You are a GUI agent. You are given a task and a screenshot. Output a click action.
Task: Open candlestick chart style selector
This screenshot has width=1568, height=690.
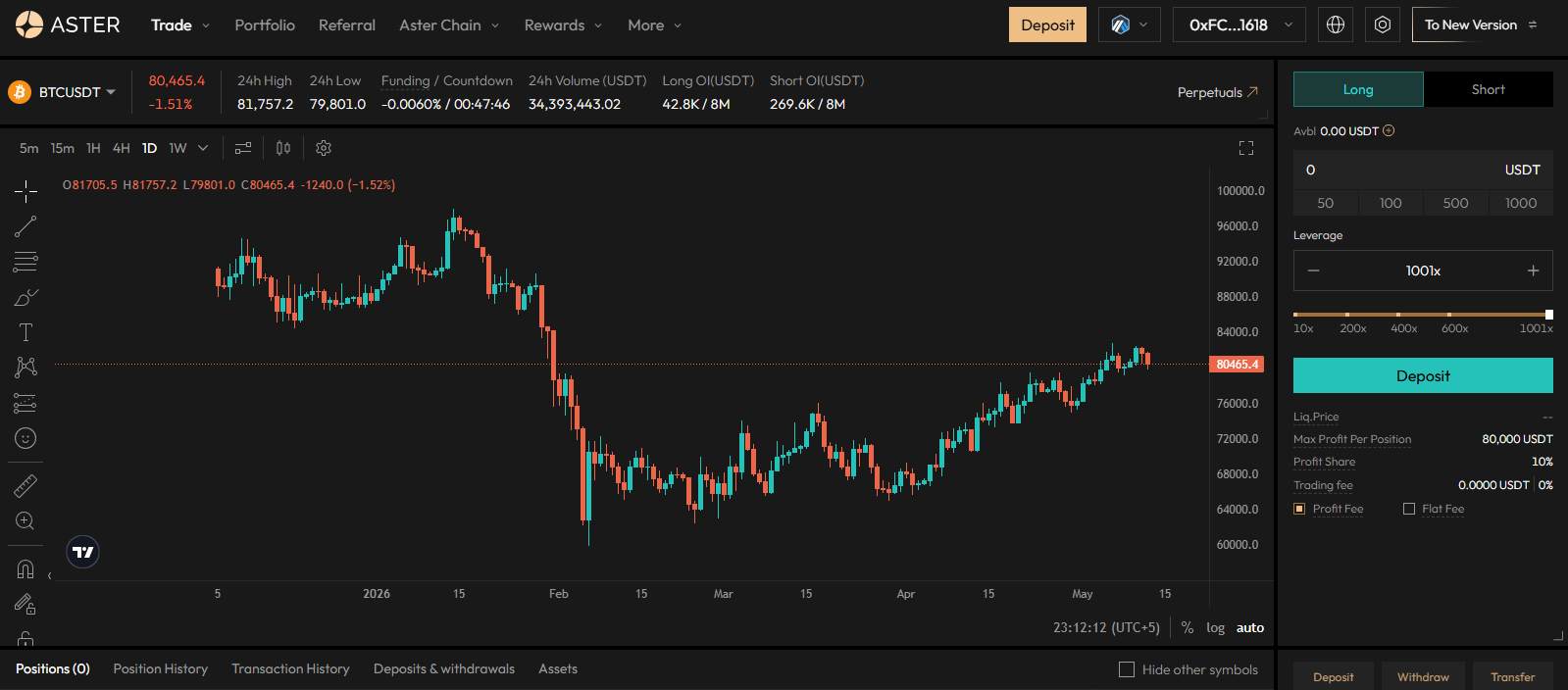pyautogui.click(x=283, y=148)
